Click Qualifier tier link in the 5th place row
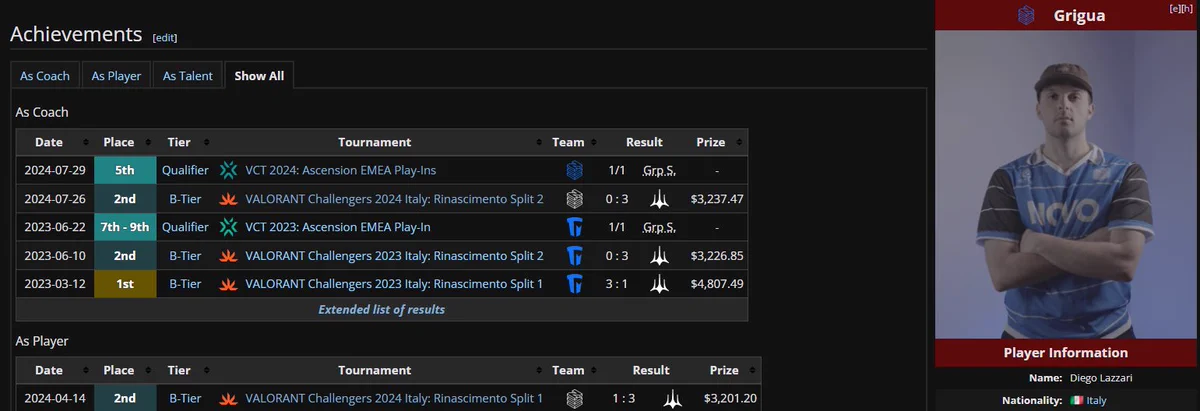 tap(186, 170)
